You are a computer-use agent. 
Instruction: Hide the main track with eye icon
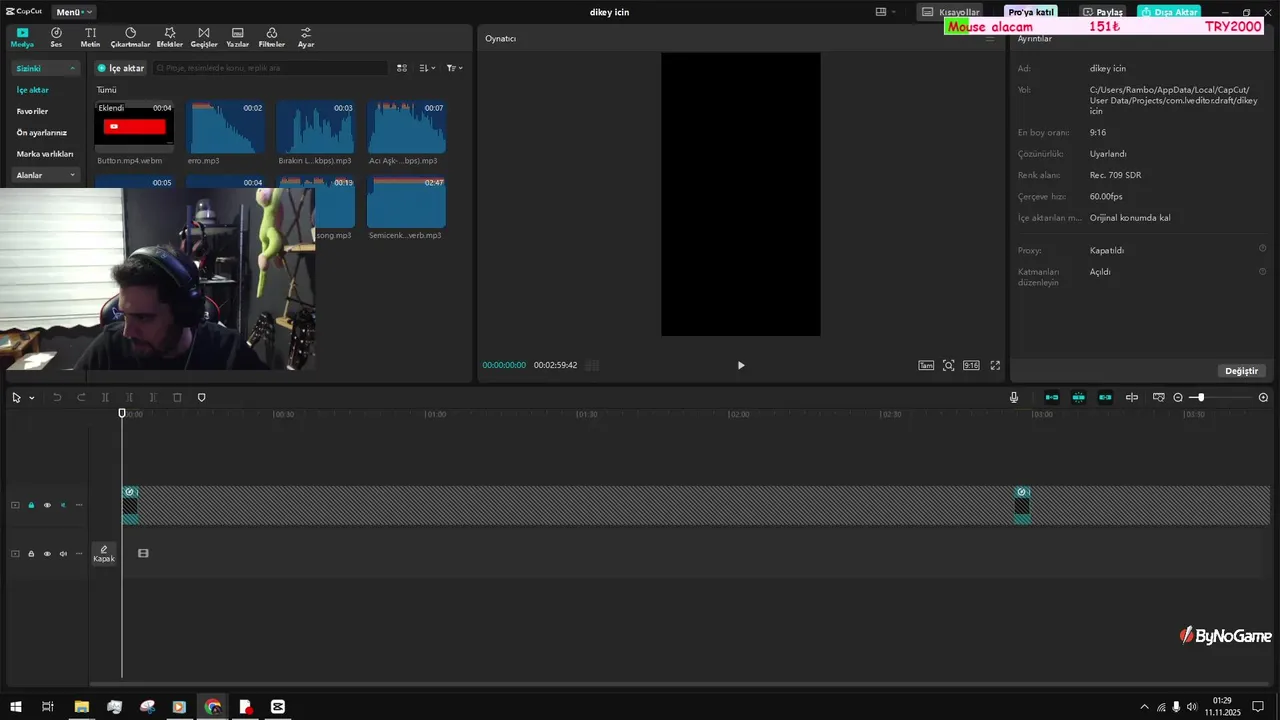[47, 554]
